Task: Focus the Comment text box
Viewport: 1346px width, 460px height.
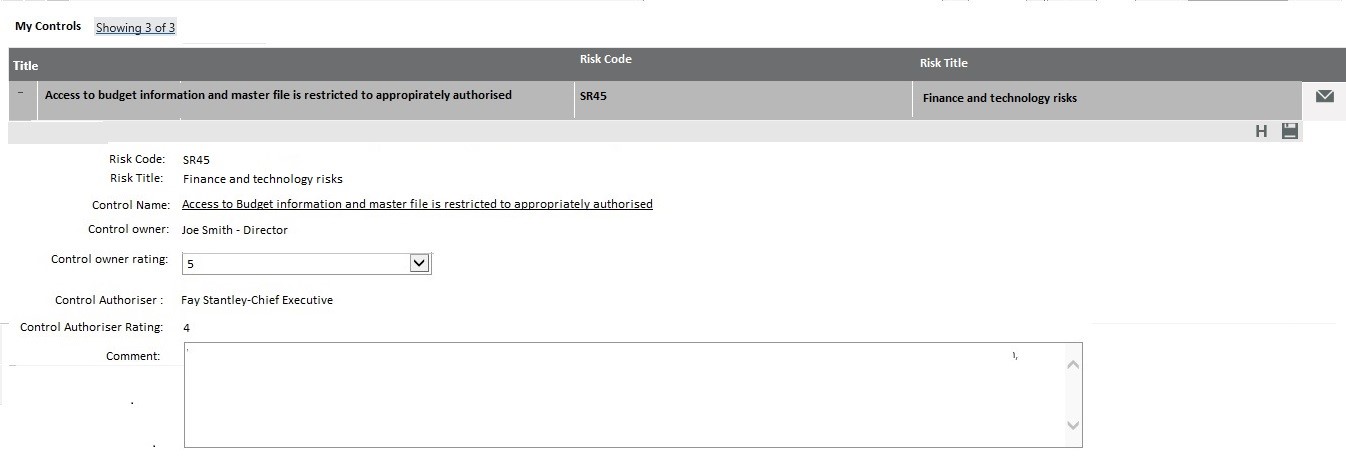Action: 633,395
